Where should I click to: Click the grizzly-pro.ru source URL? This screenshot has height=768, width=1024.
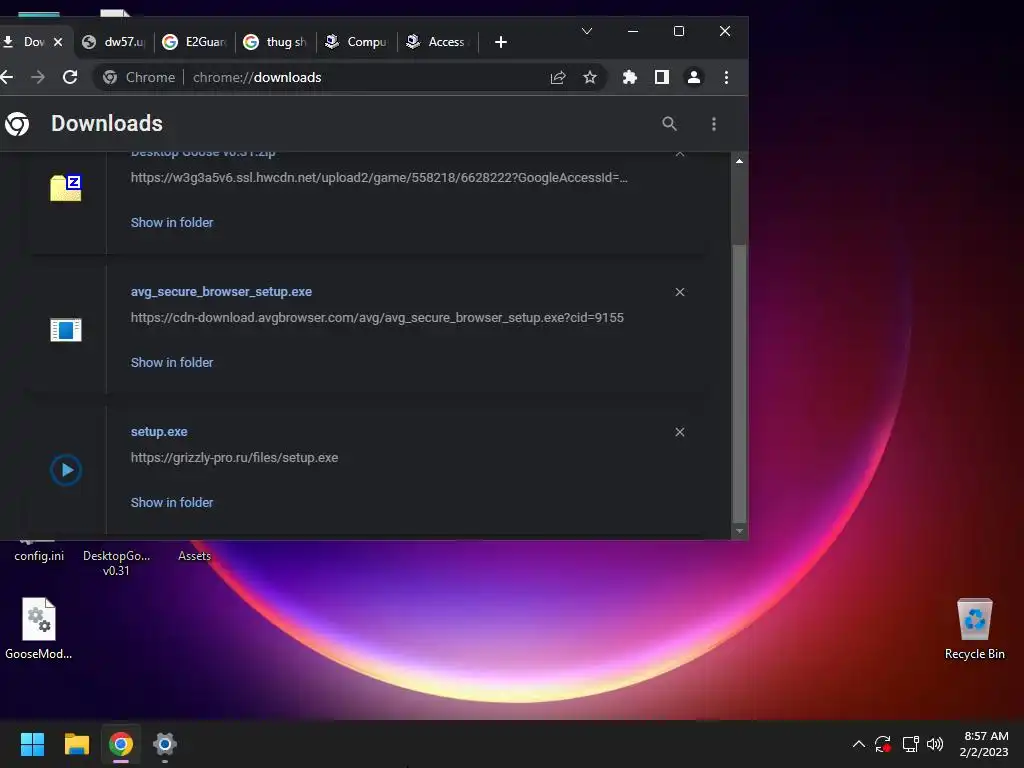click(234, 458)
